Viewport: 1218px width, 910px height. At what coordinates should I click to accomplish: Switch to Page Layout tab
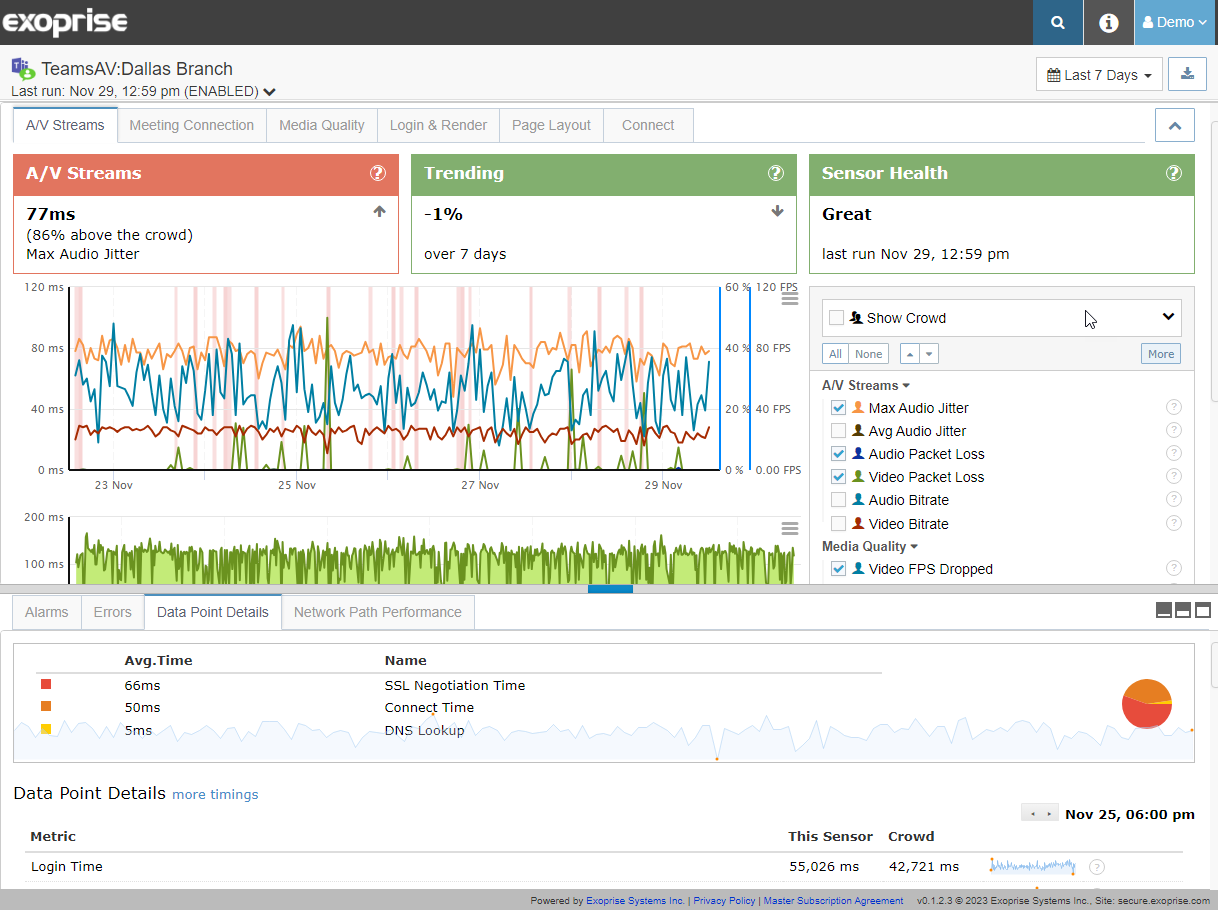tap(551, 125)
